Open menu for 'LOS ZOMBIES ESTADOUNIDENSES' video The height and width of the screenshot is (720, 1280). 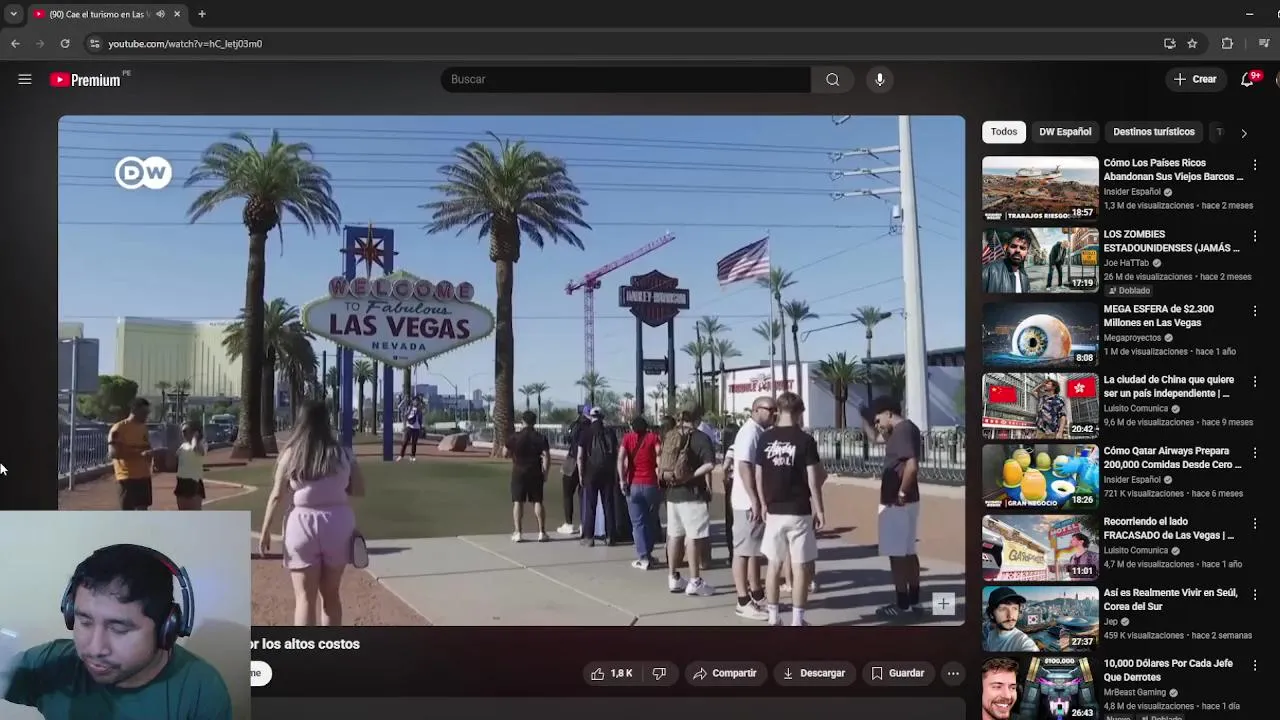pyautogui.click(x=1255, y=236)
